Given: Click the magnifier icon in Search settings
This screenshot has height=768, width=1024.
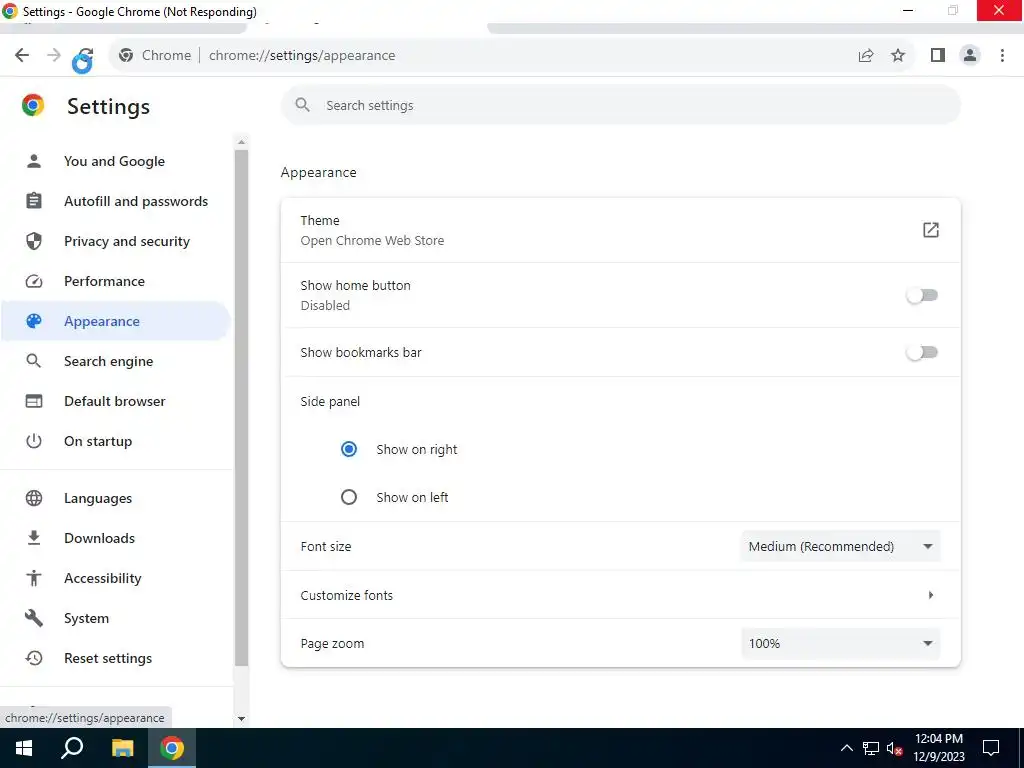Looking at the screenshot, I should (x=302, y=105).
